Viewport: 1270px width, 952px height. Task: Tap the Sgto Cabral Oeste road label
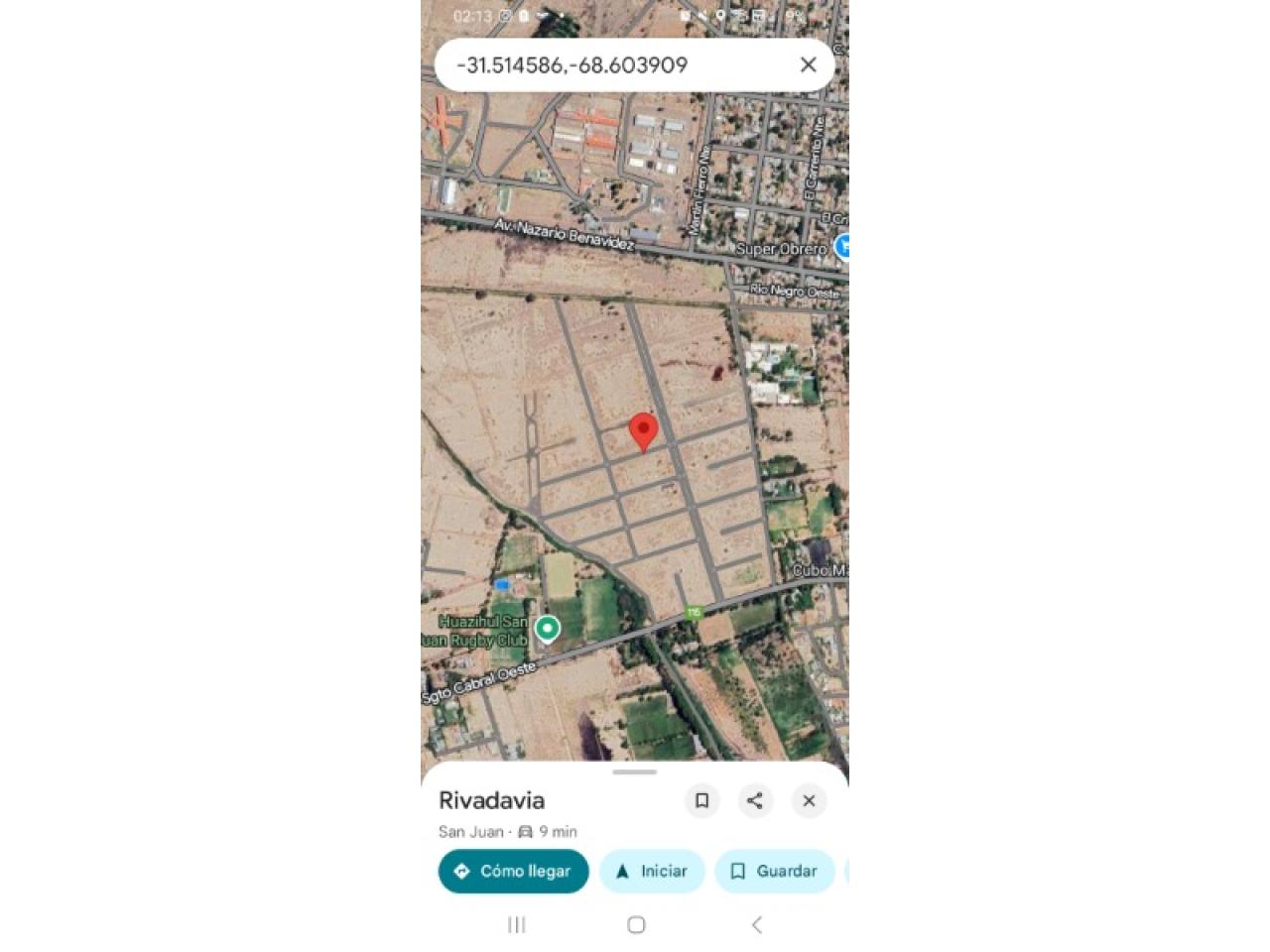click(x=478, y=683)
